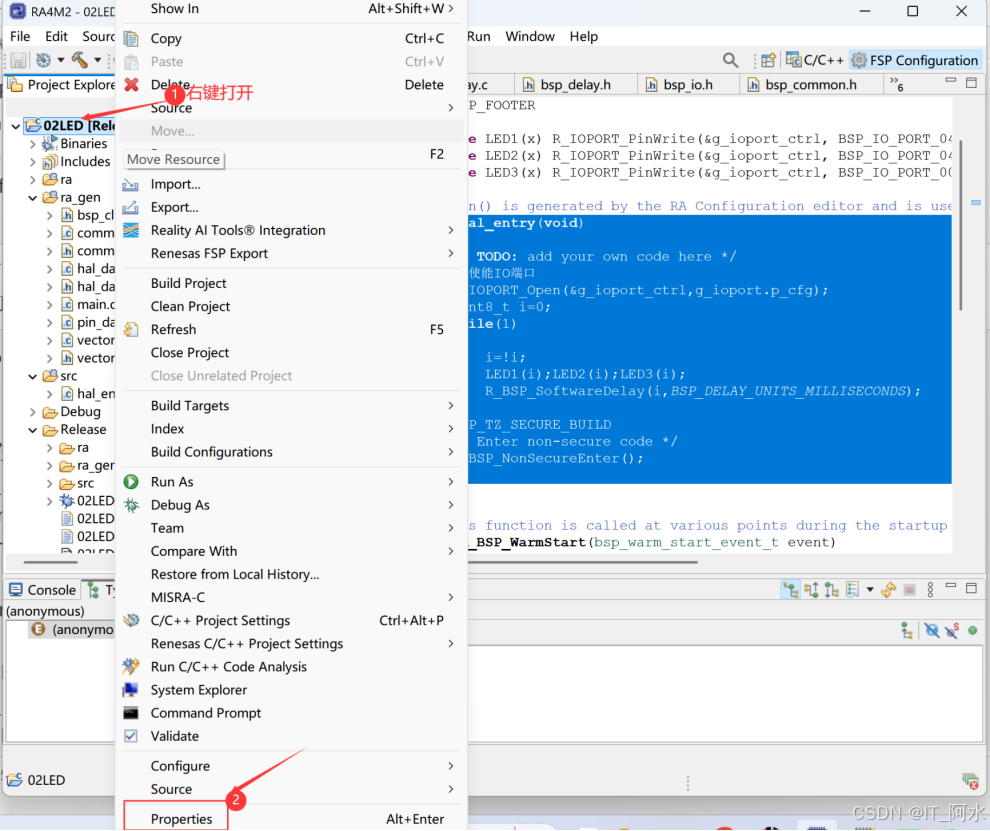Maximize the Console panel

pyautogui.click(x=972, y=588)
